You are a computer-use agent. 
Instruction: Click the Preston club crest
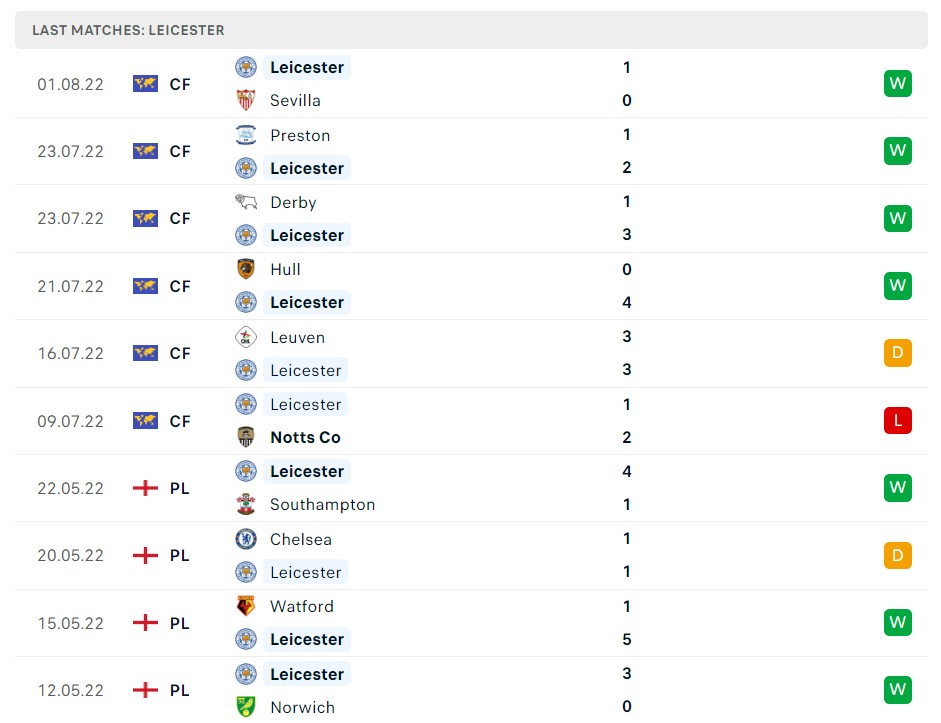[x=246, y=135]
